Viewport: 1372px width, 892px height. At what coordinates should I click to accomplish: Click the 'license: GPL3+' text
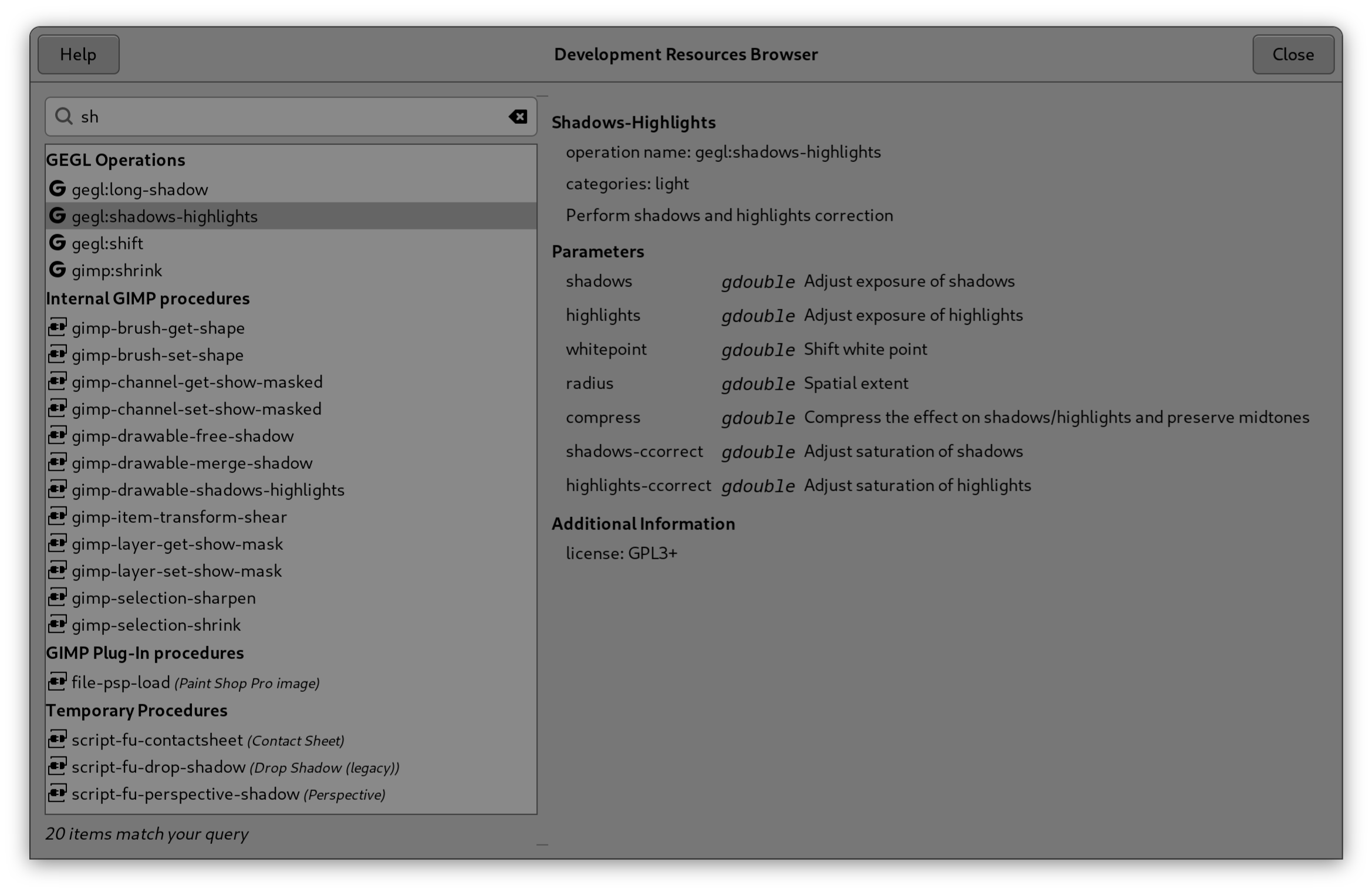(621, 553)
